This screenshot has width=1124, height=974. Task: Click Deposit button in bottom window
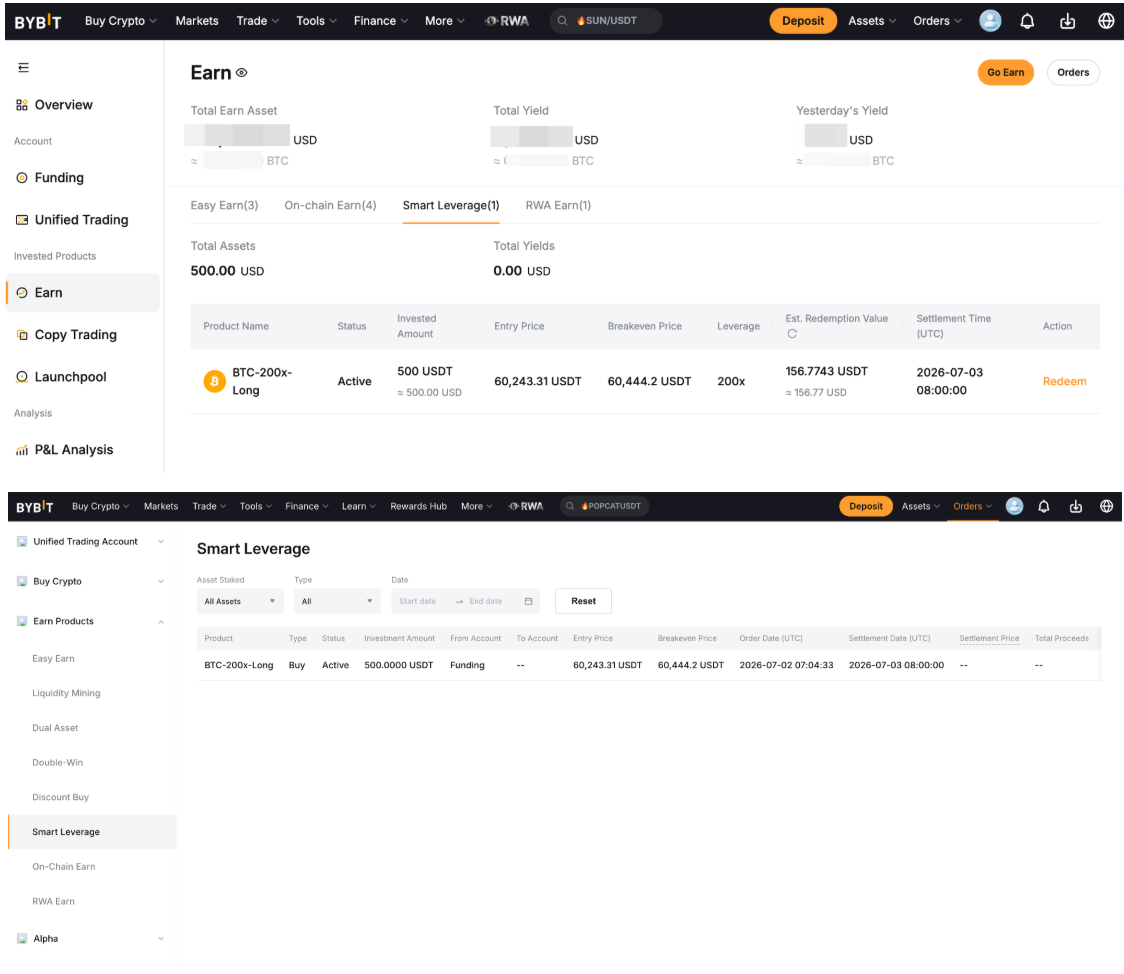pos(866,506)
